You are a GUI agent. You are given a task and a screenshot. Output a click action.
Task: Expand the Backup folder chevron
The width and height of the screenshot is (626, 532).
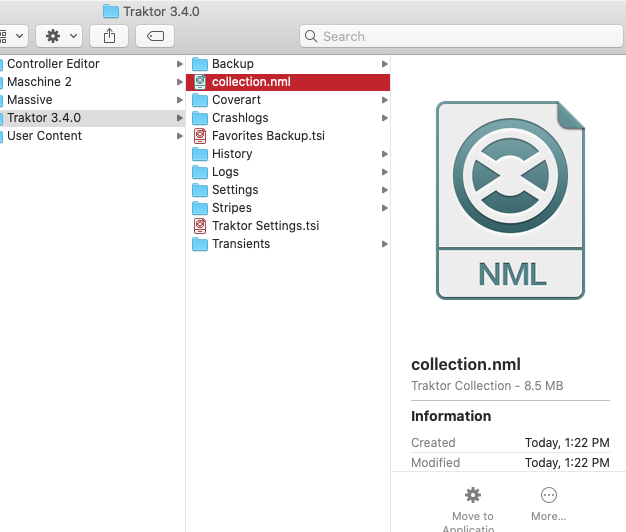point(384,64)
